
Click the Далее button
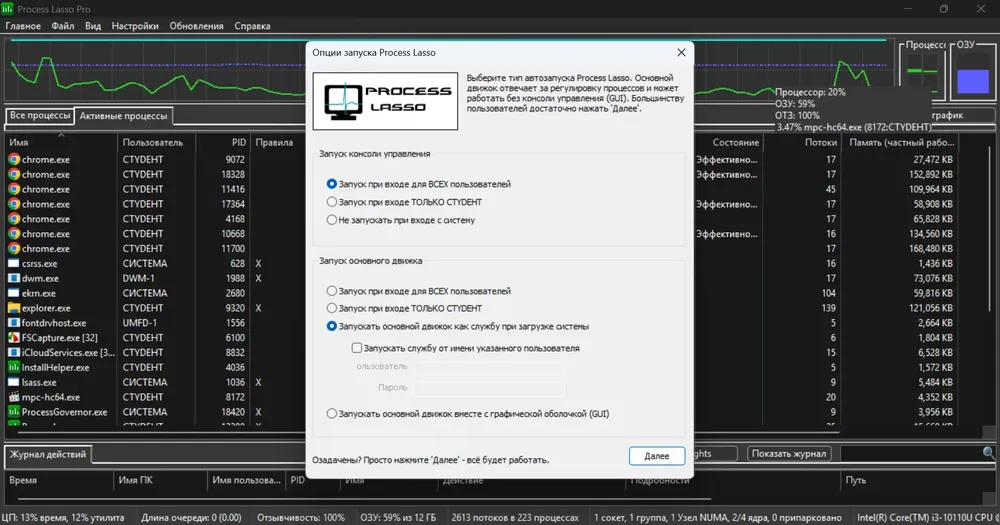click(656, 455)
